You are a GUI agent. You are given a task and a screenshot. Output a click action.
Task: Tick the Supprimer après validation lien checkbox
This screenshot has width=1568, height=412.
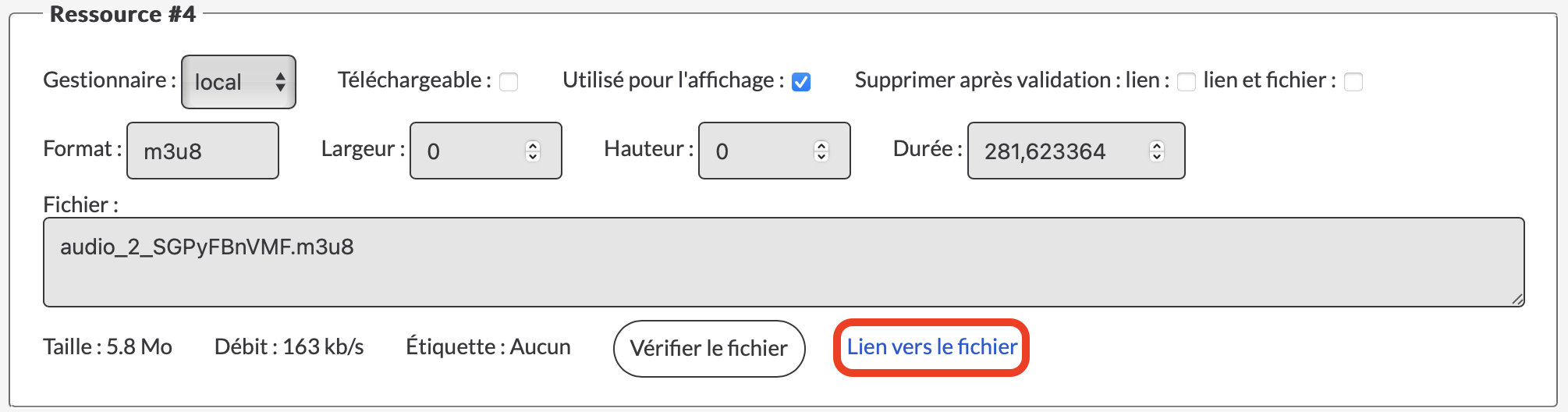click(x=1186, y=82)
